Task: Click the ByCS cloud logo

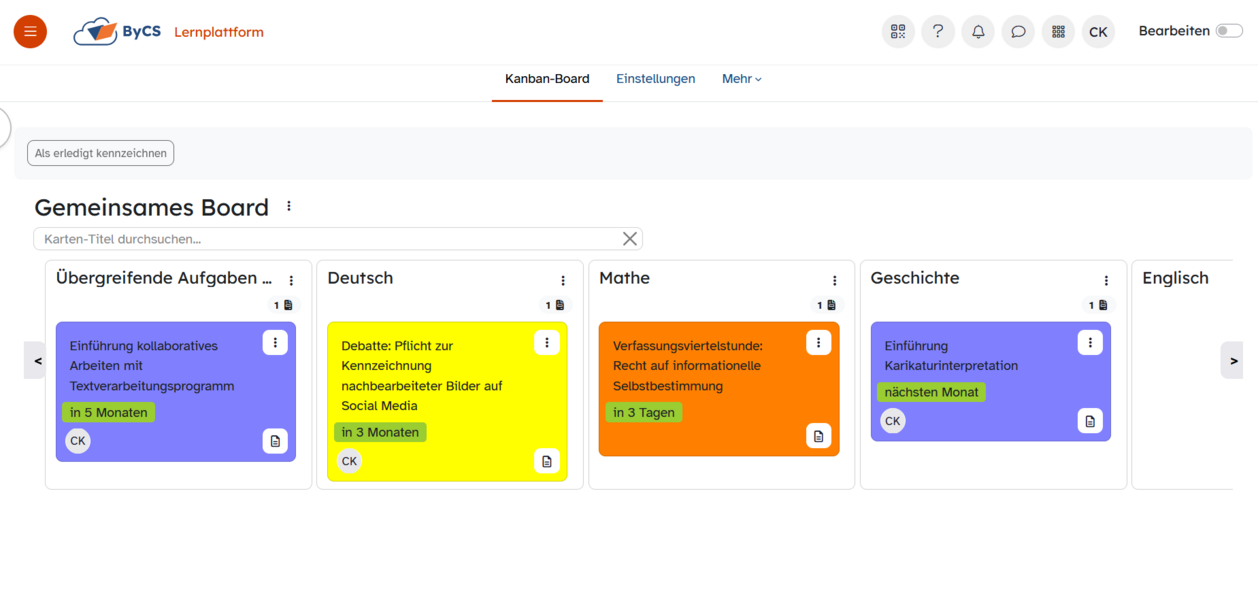Action: point(117,32)
